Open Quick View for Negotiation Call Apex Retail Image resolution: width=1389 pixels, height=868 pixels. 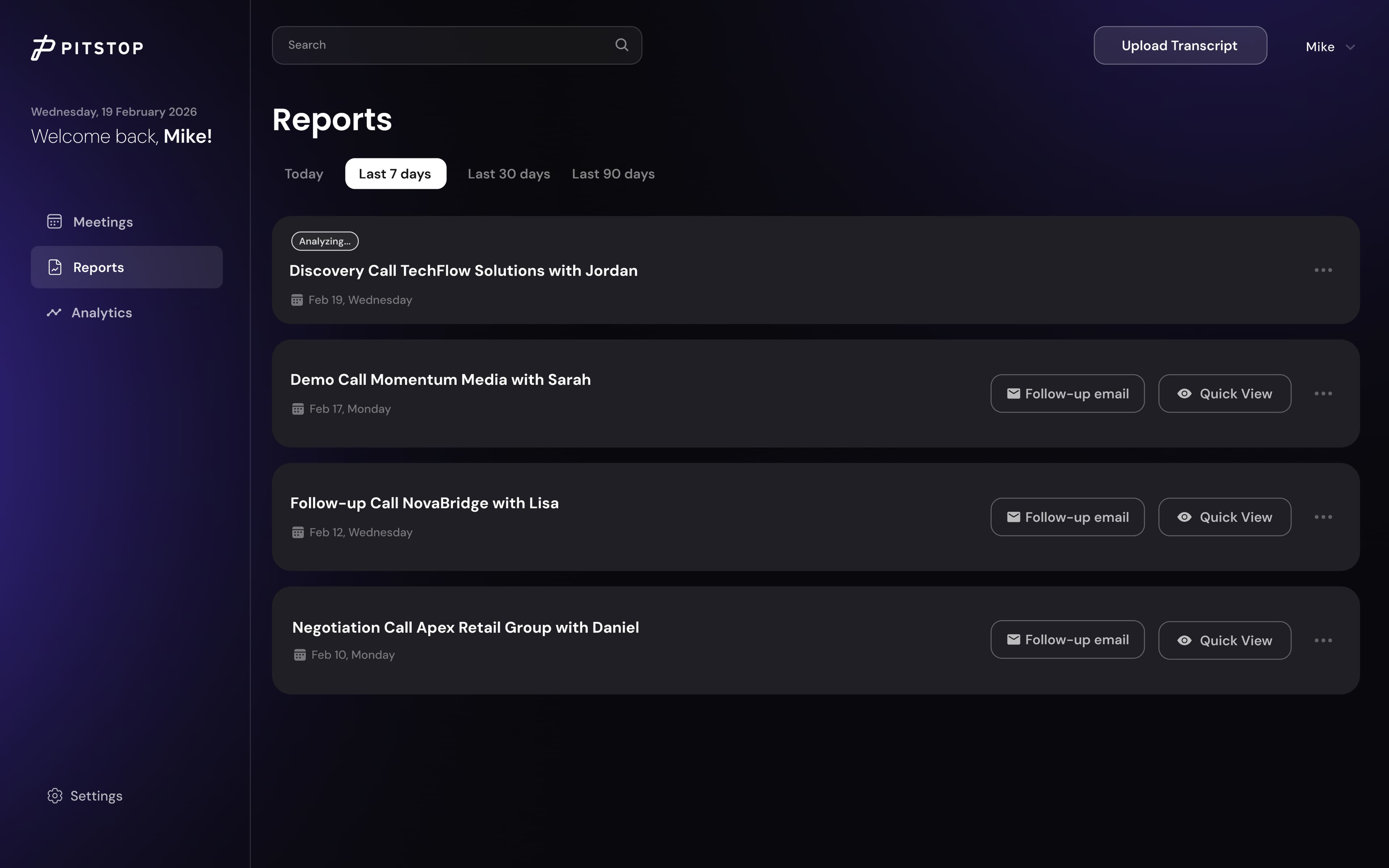point(1224,639)
